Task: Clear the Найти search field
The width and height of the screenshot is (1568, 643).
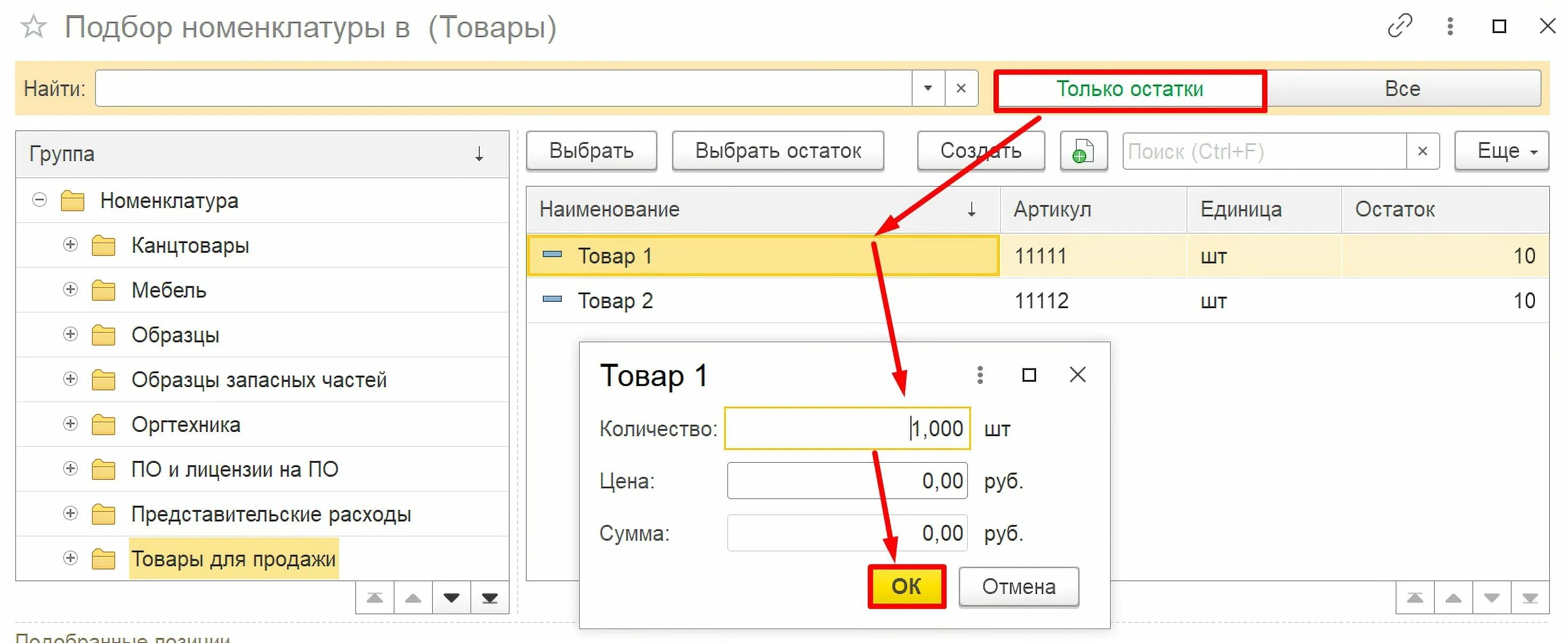Action: (x=960, y=89)
